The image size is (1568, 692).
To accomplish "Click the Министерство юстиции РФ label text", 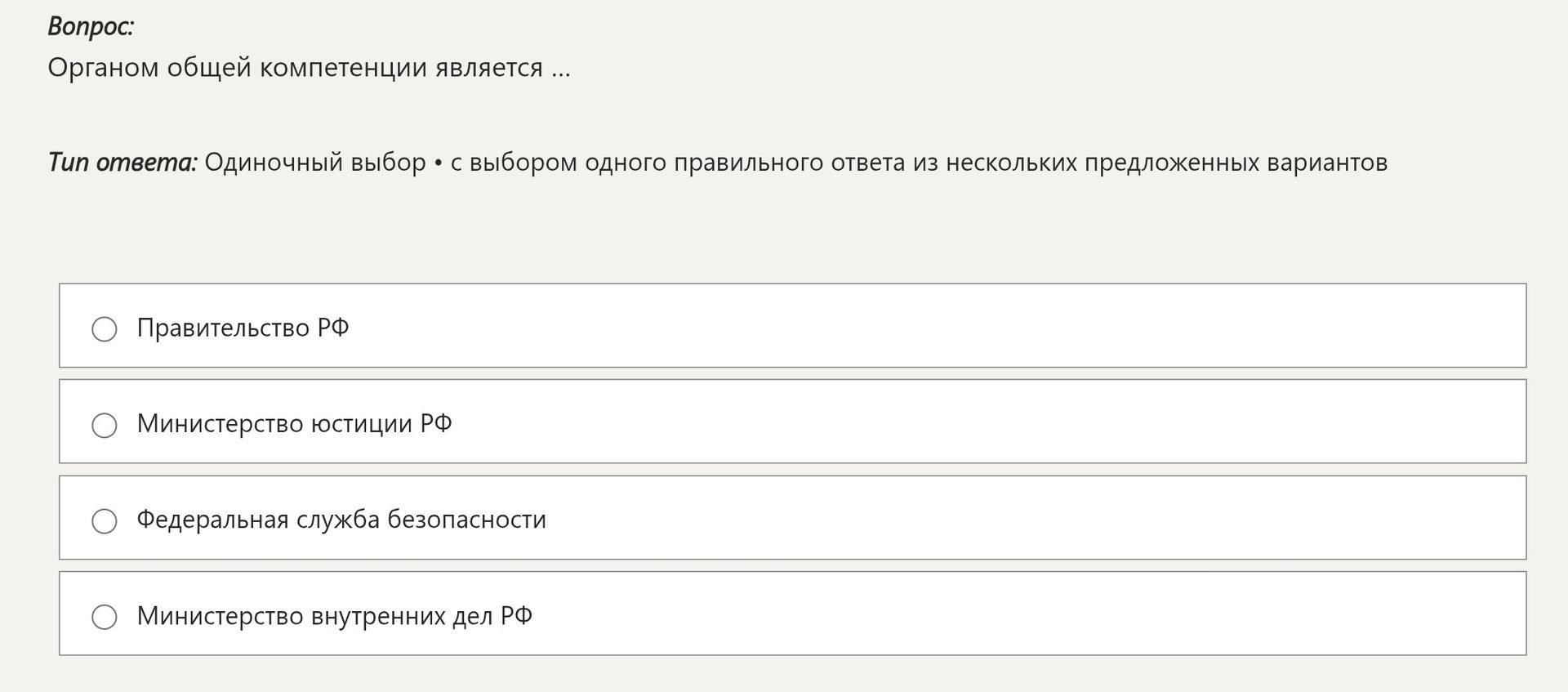I will [x=295, y=423].
